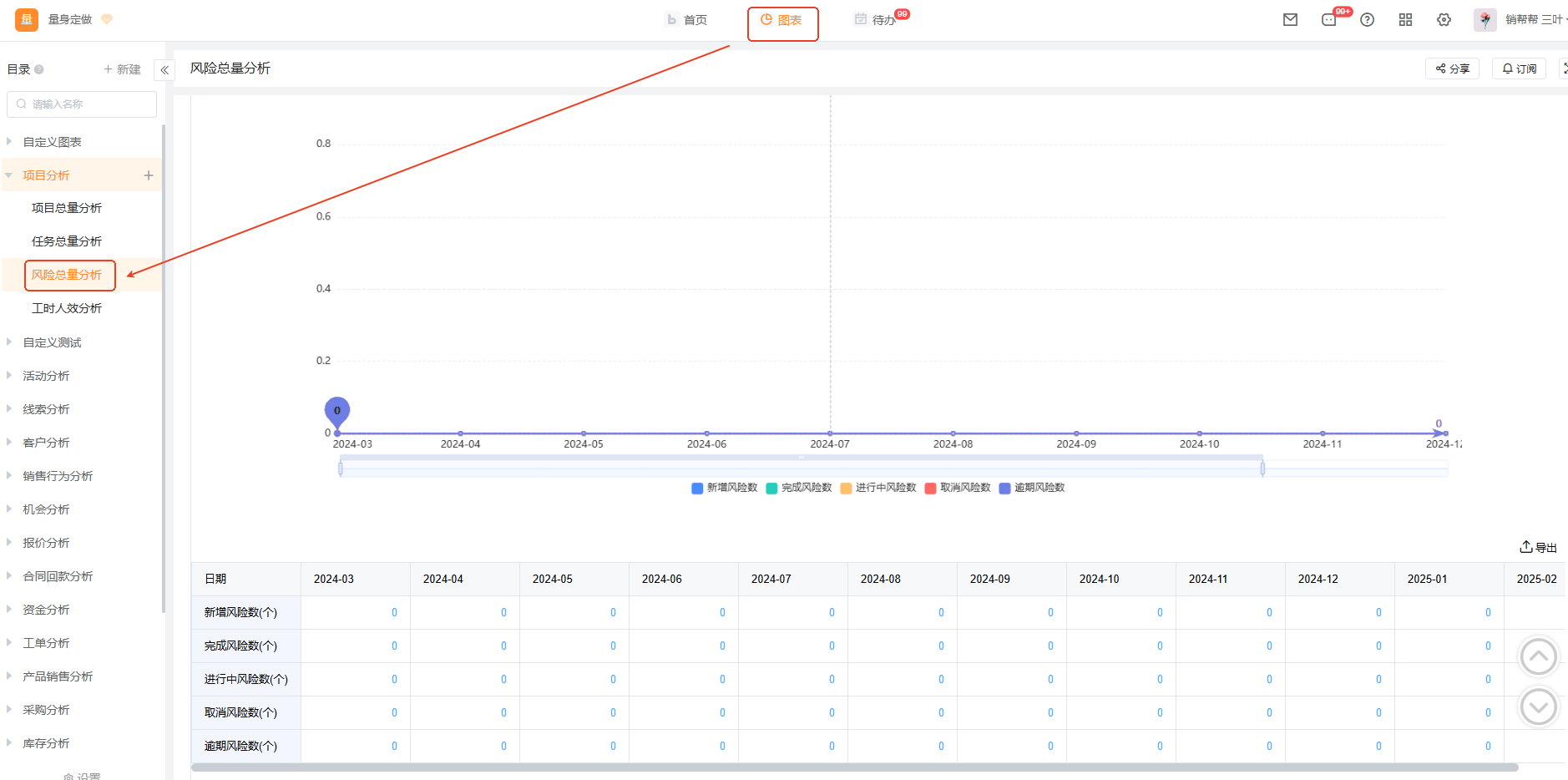Collapse the directory sidebar with double-chevron icon
1568x780 pixels.
164,70
